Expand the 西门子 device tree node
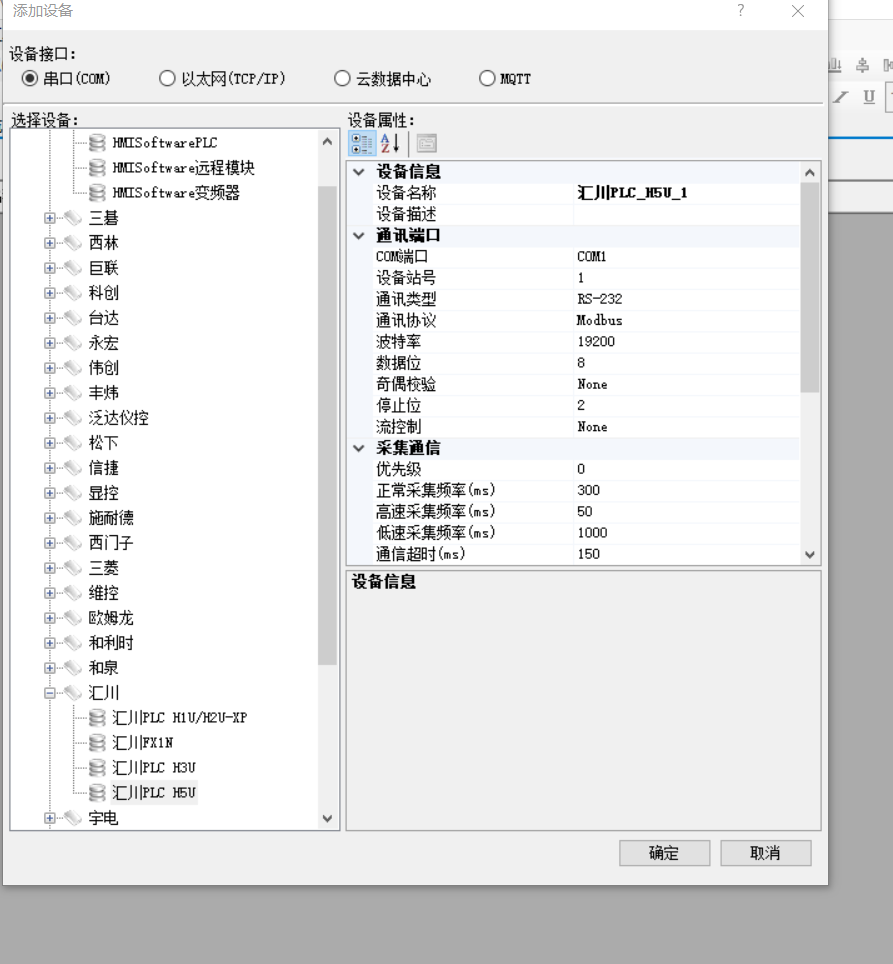This screenshot has width=893, height=964. 50,543
